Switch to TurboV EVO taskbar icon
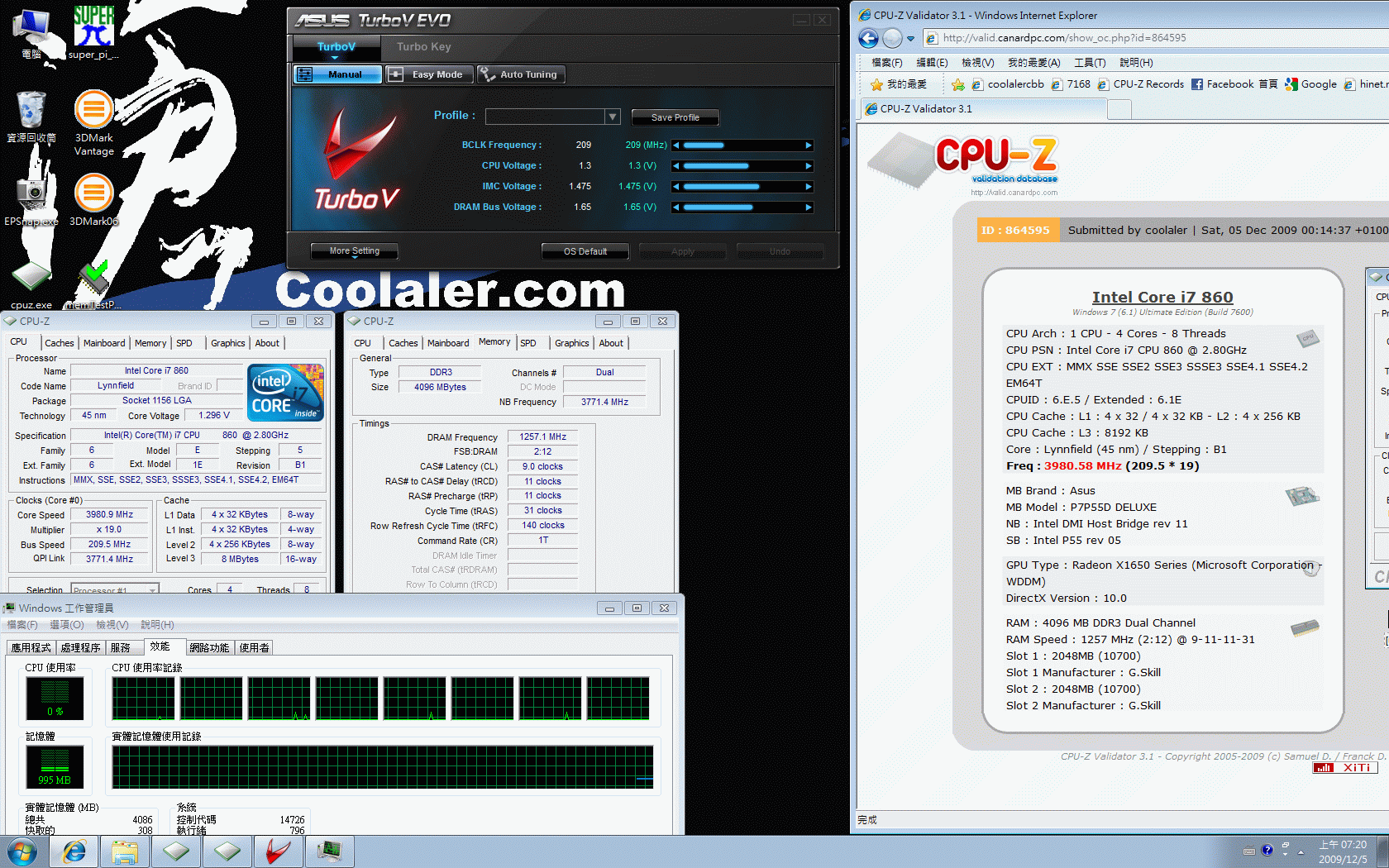This screenshot has height=868, width=1389. coord(278,851)
